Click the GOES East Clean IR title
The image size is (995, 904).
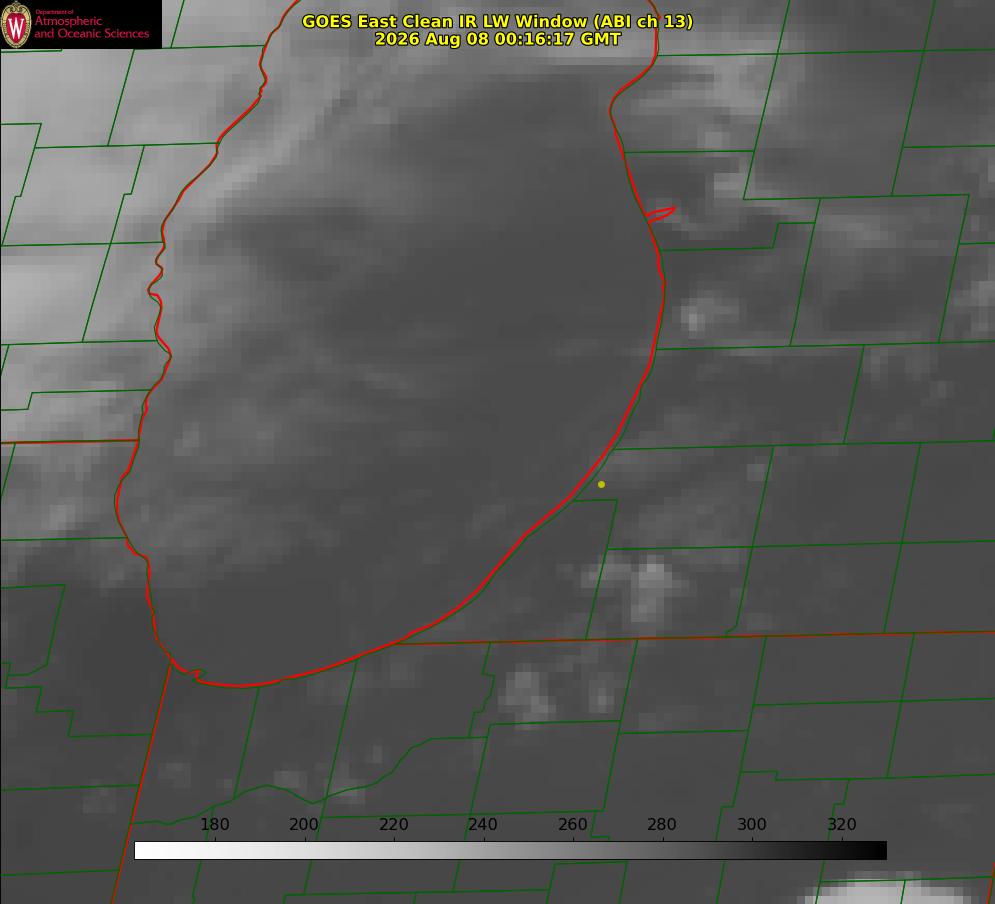pos(498,21)
